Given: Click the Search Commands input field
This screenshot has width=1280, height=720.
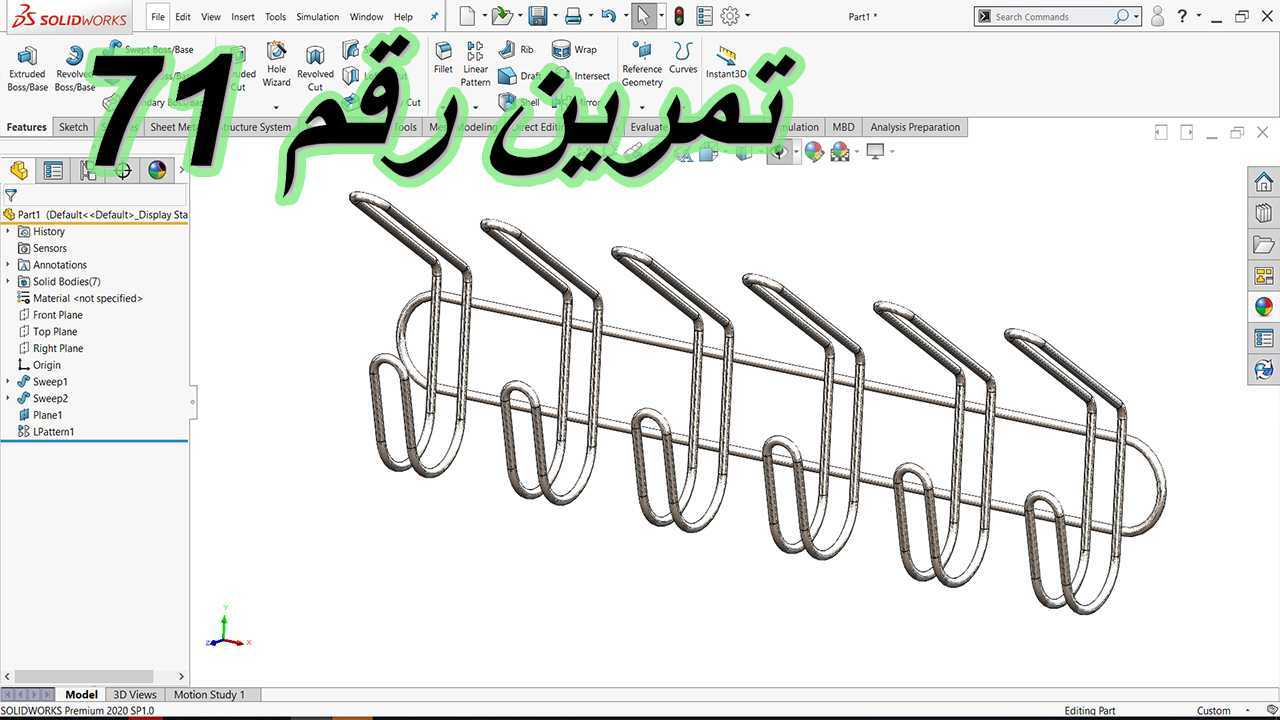Looking at the screenshot, I should tap(1053, 16).
